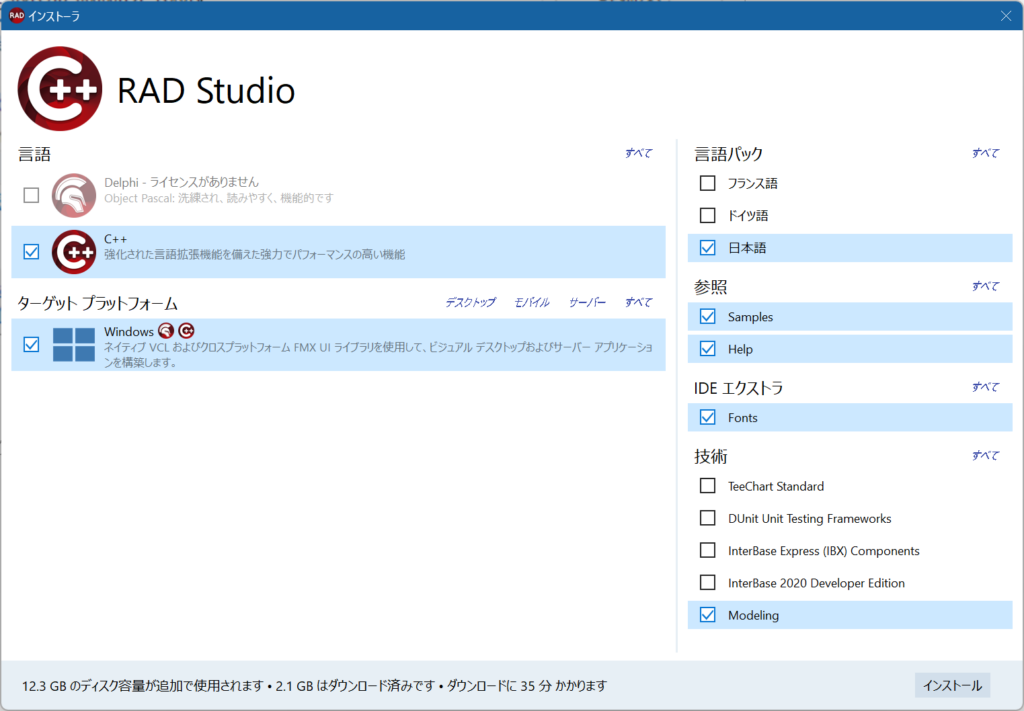Filter platforms by モバイル
Image resolution: width=1024 pixels, height=711 pixels.
(x=531, y=302)
